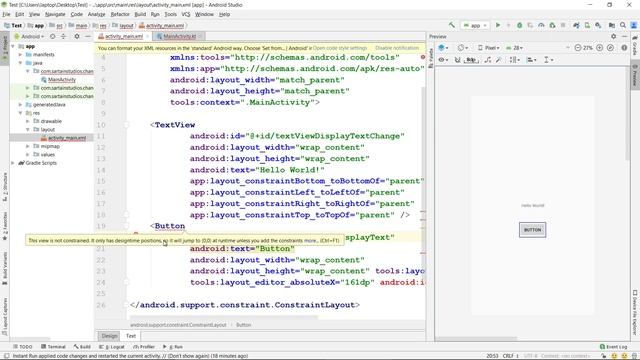Viewport: 640px width, 360px height.
Task: Open the Align options dropdown
Action: (531, 60)
